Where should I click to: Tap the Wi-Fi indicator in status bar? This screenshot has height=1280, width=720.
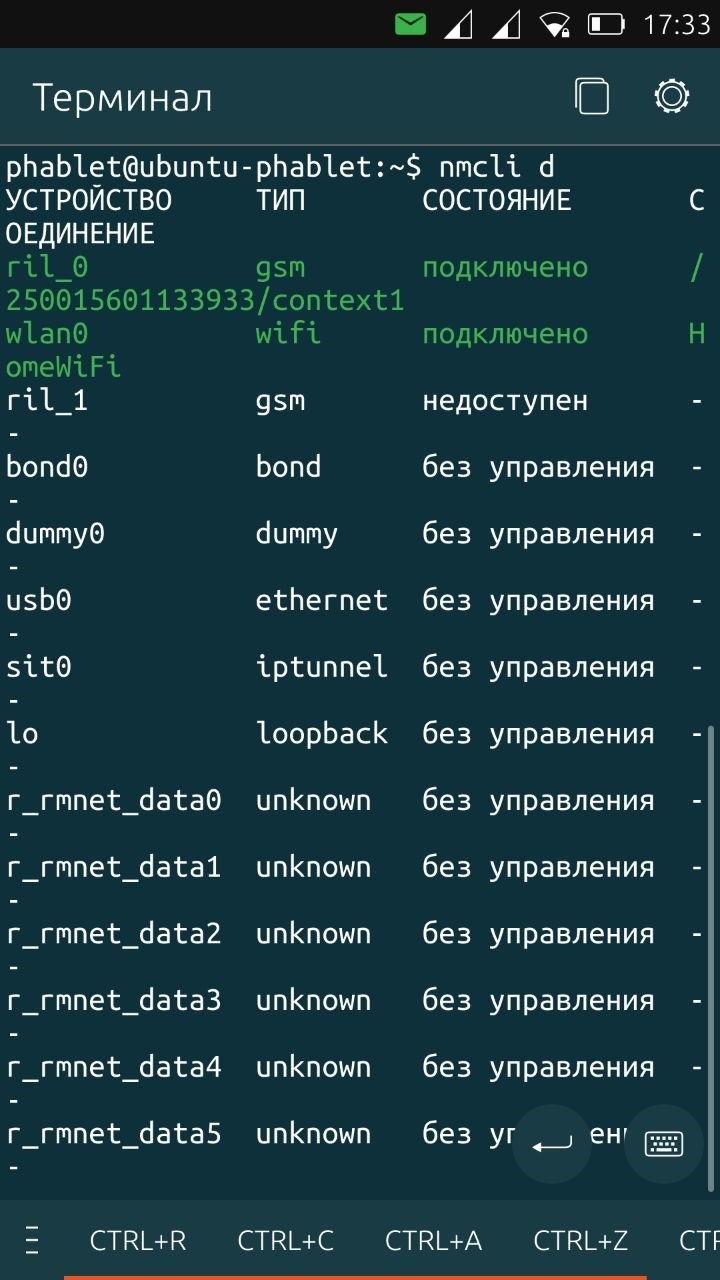553,24
